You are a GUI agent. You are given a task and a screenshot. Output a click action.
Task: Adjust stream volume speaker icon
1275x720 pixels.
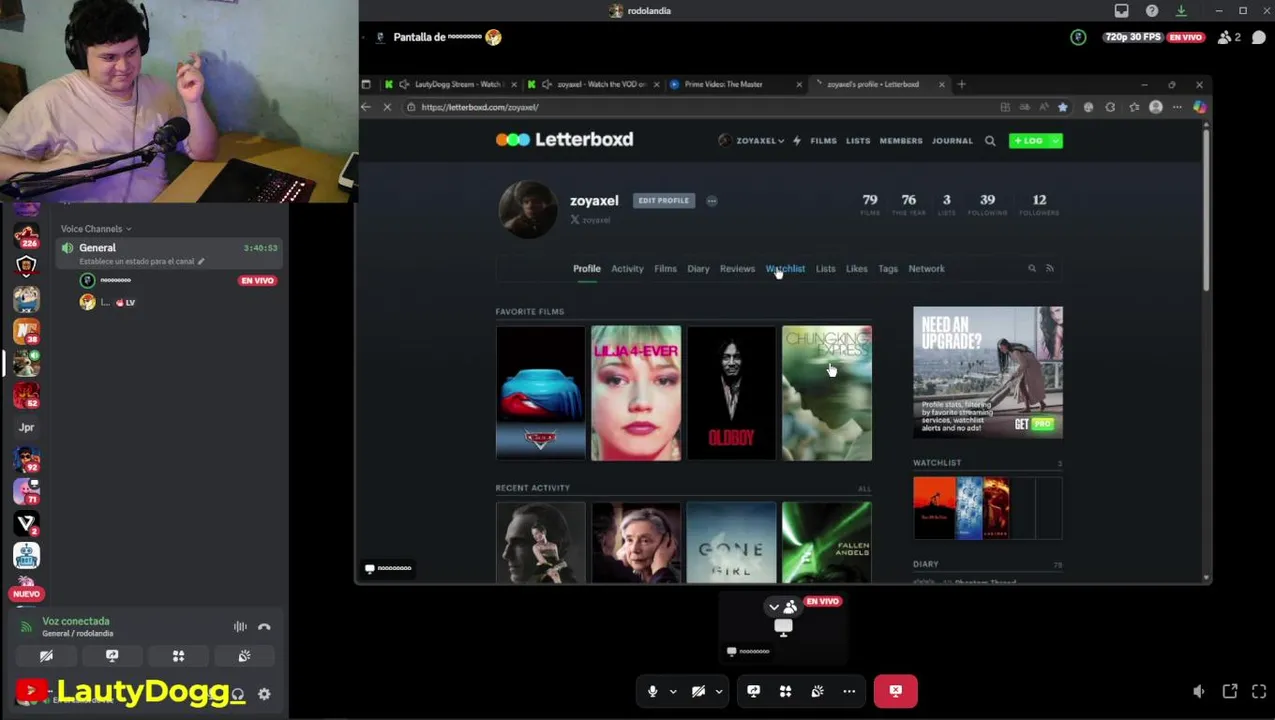pyautogui.click(x=1198, y=691)
